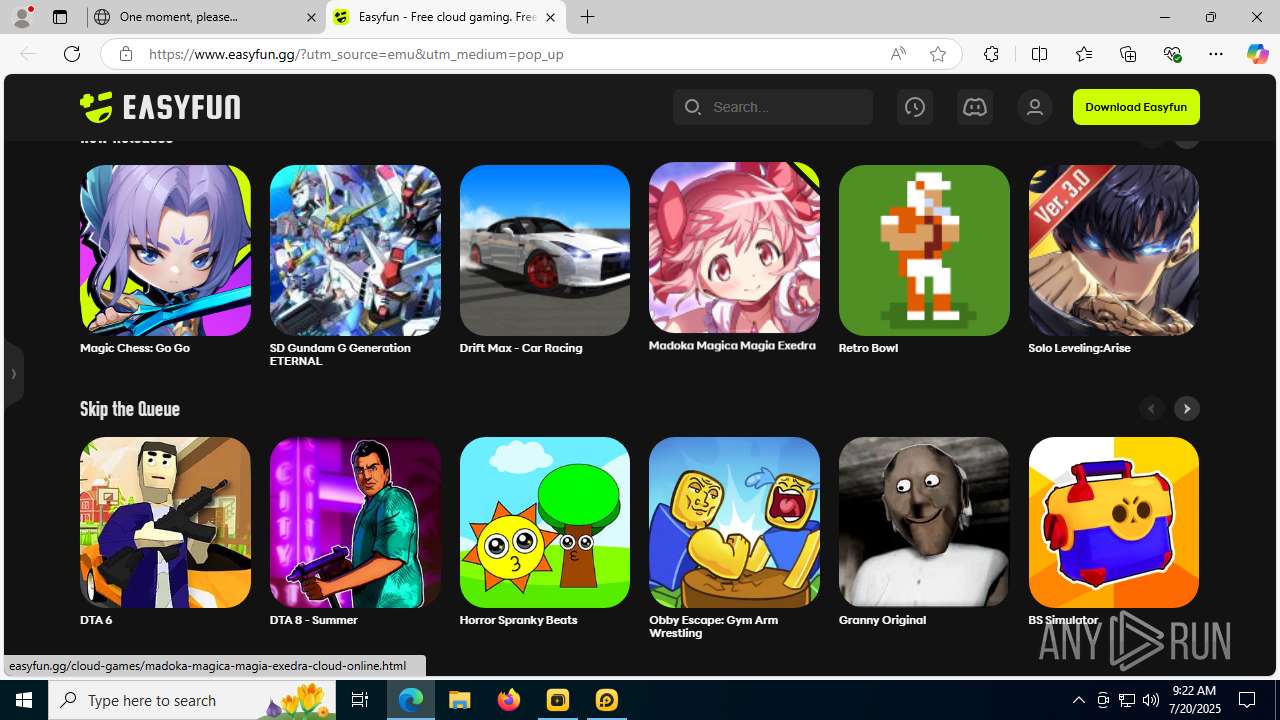1280x720 pixels.
Task: Activate Read aloud icon
Action: pyautogui.click(x=898, y=54)
